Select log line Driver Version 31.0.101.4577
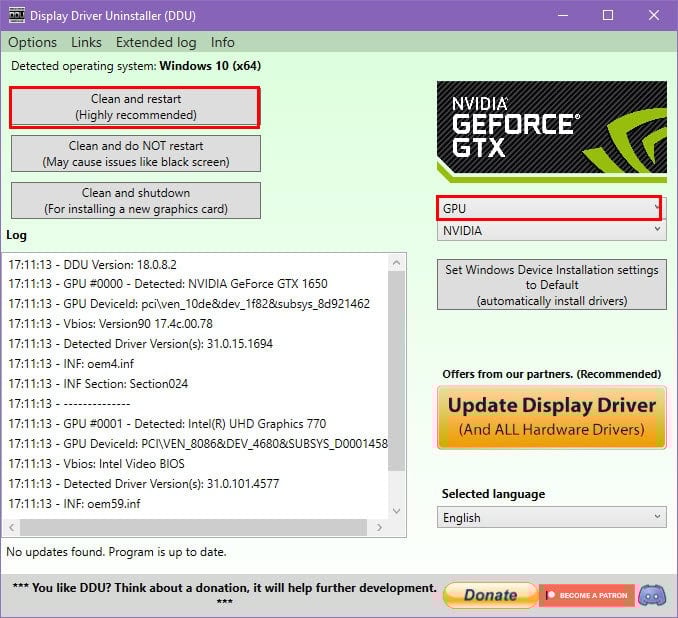 pos(144,483)
